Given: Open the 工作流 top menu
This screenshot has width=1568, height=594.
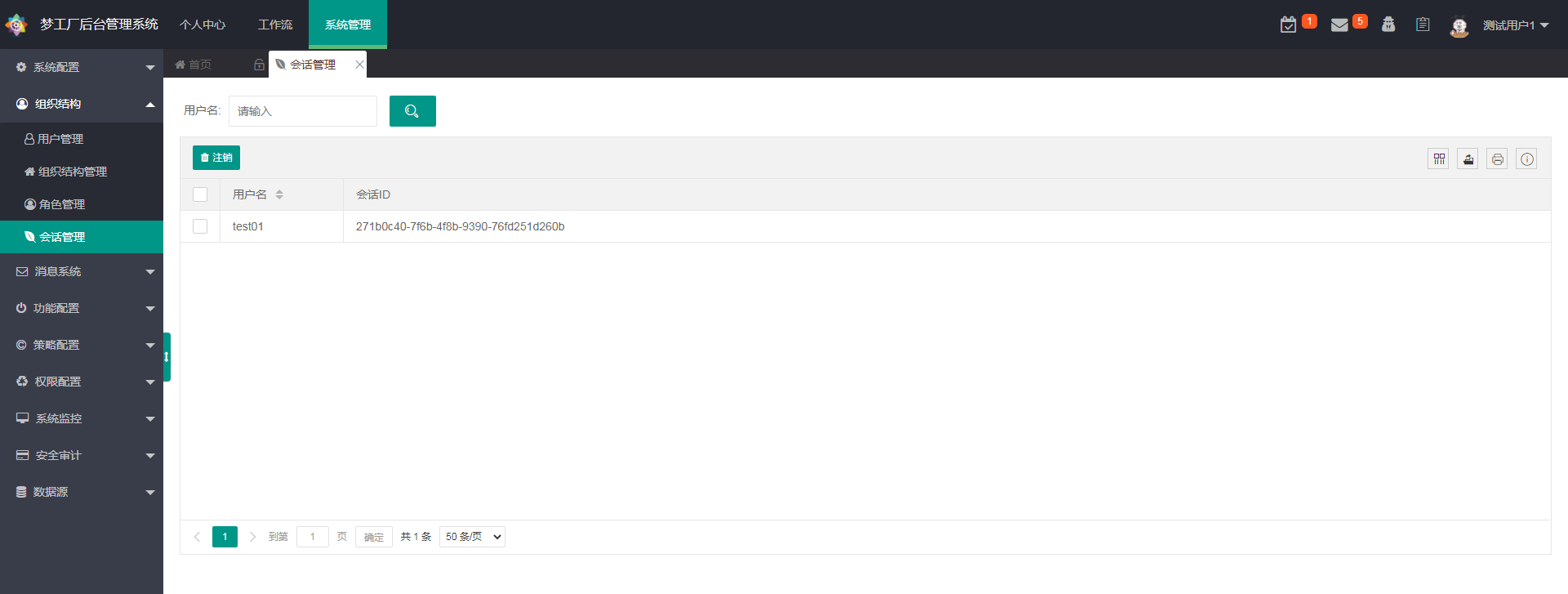Looking at the screenshot, I should 275,25.
